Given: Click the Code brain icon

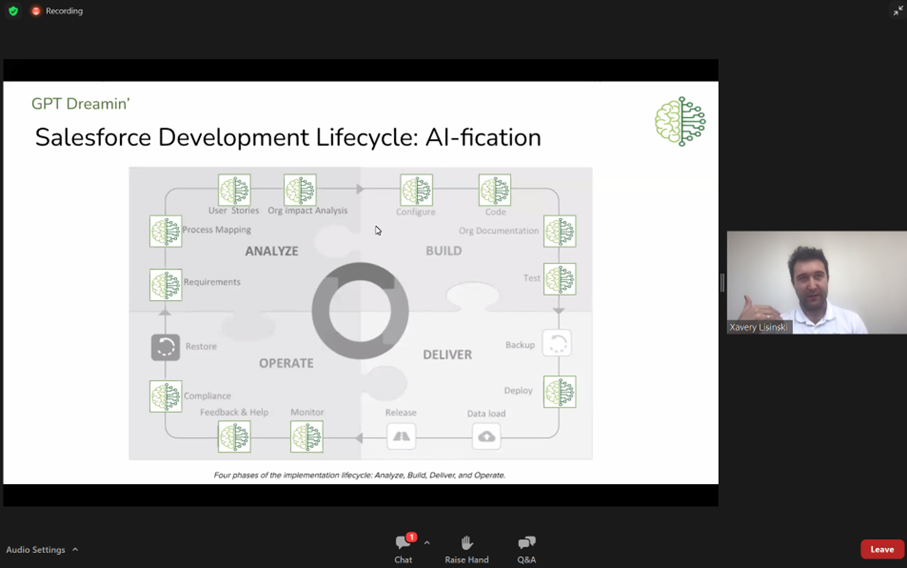Looking at the screenshot, I should point(495,190).
